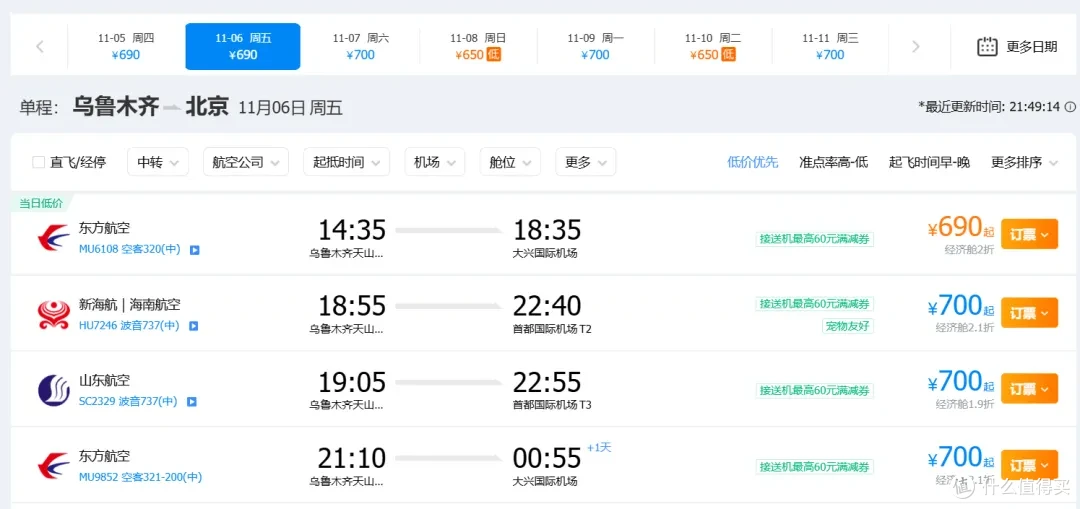
Task: Select date tab 11-10 周二
Action: pos(712,47)
